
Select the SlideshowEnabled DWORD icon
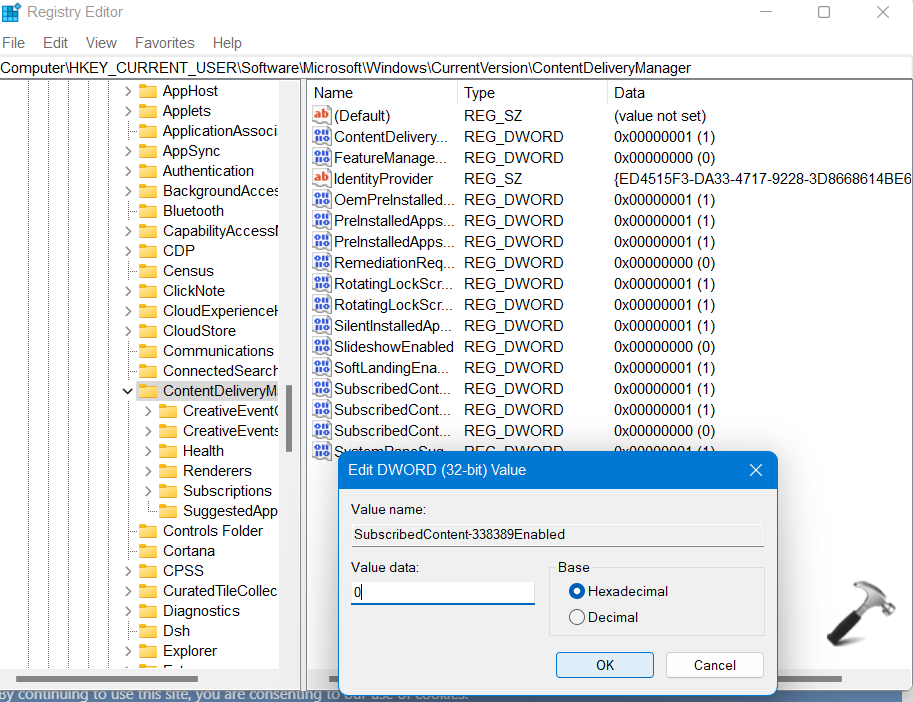321,346
